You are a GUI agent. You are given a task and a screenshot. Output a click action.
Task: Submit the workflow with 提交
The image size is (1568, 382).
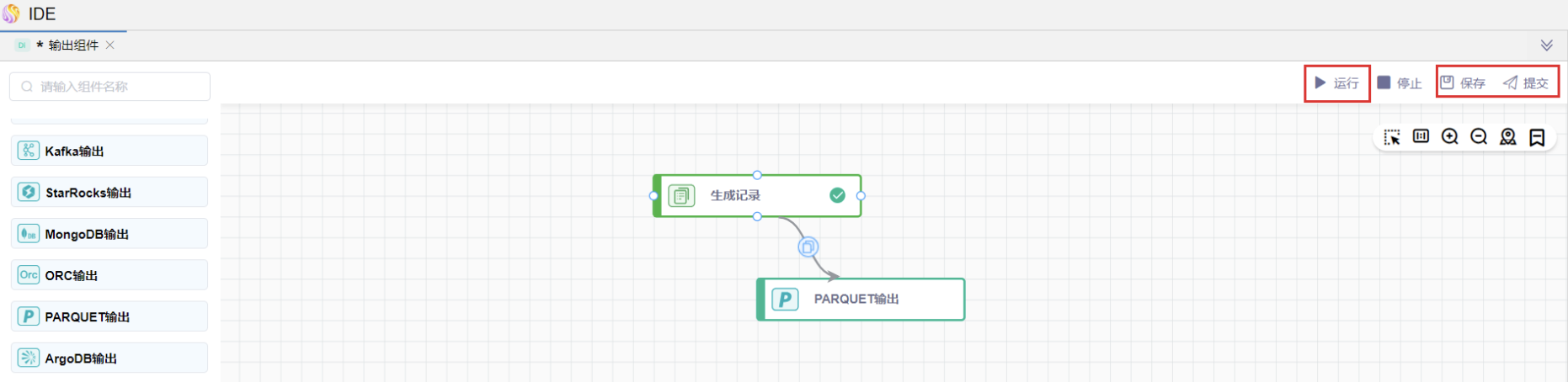tap(1526, 83)
